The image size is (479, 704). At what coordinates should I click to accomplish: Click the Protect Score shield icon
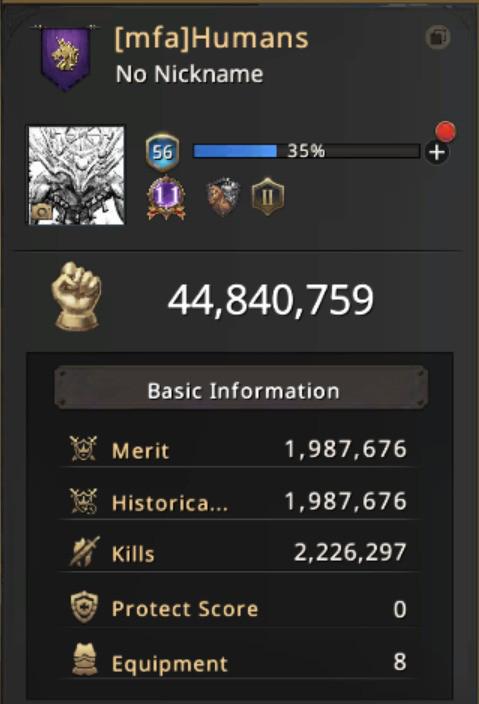coord(84,607)
